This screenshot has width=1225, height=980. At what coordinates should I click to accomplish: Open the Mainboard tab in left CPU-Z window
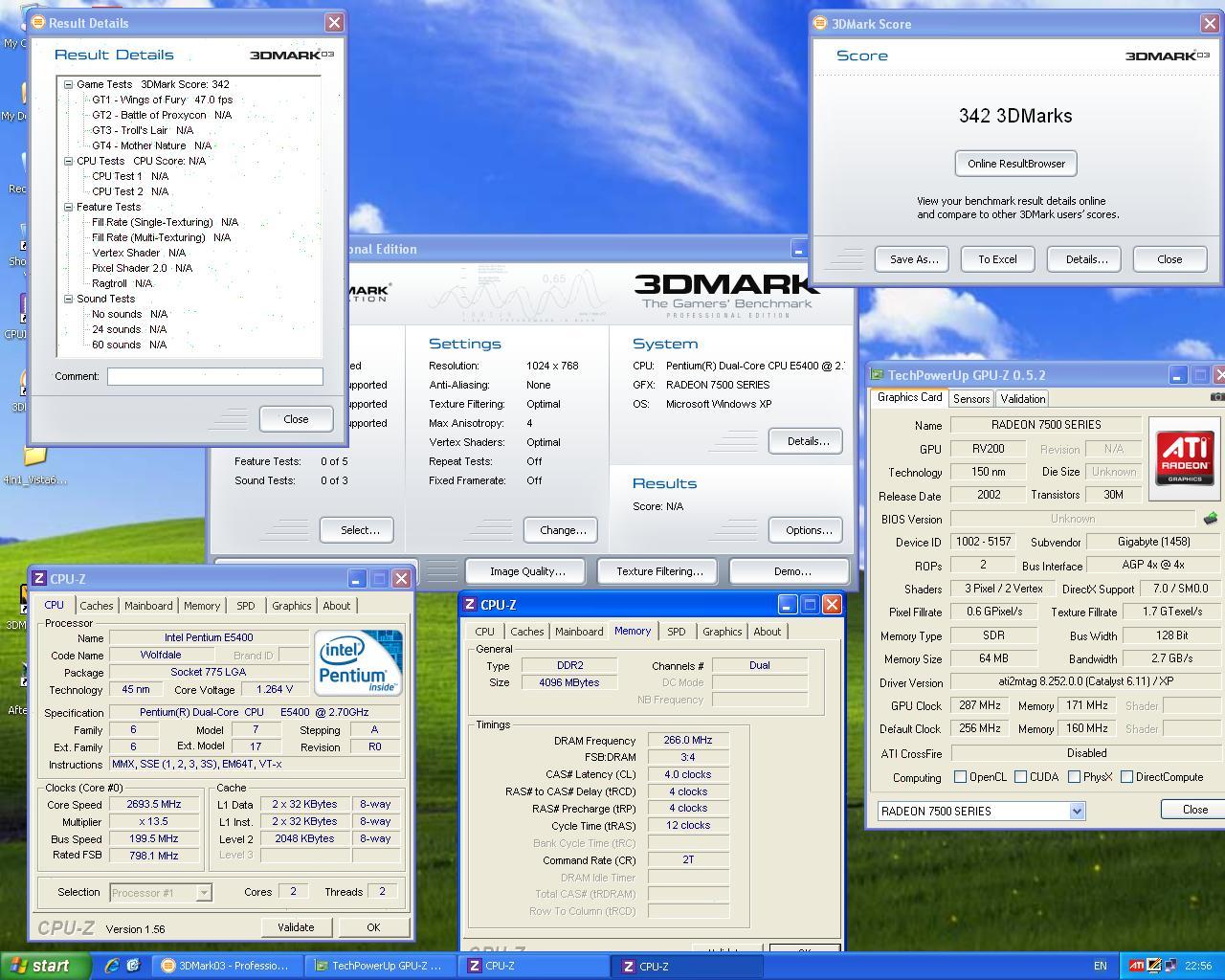coord(148,606)
